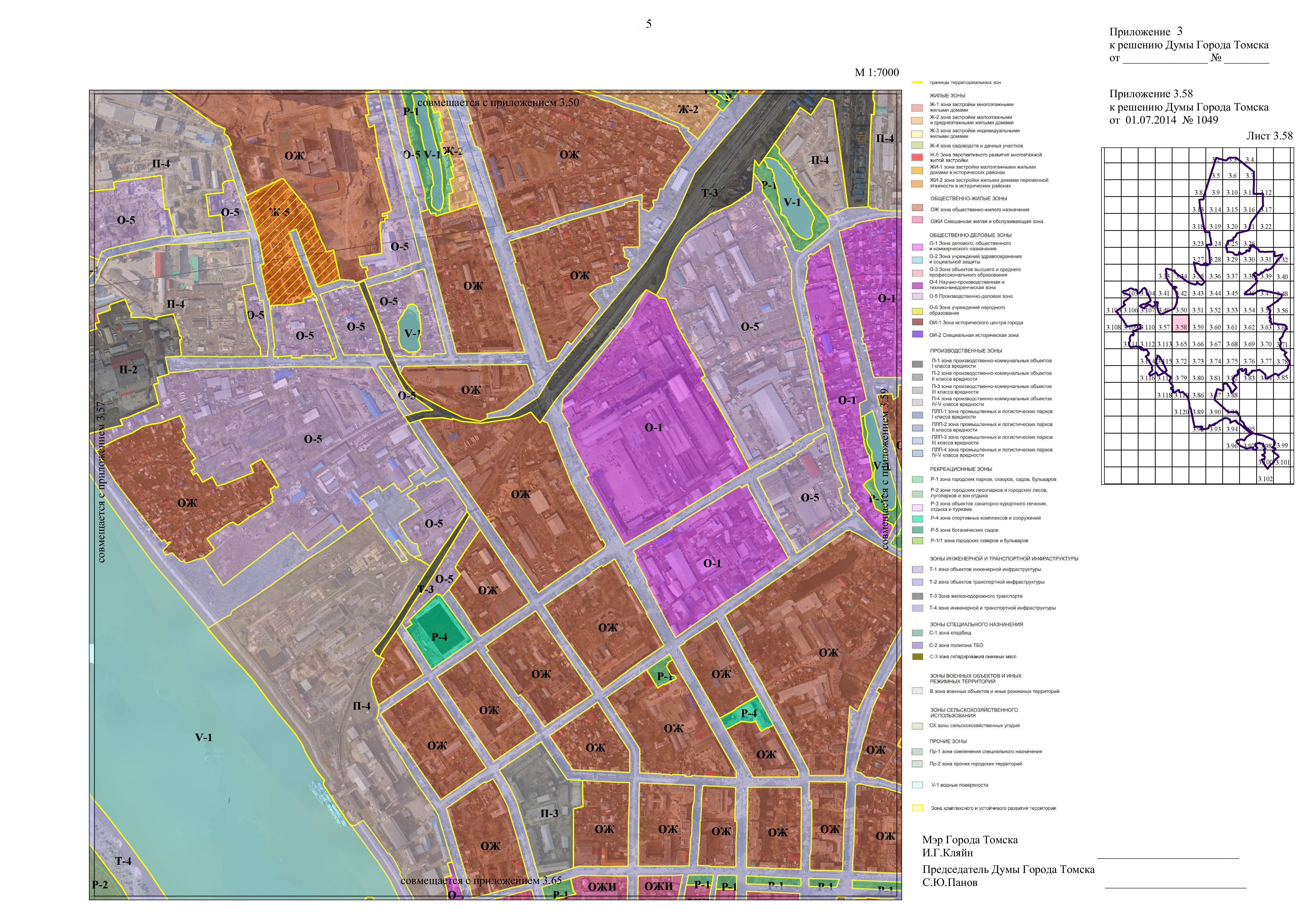Viewport: 1316px width, 921px height.
Task: Click the ОИ-2 purple legend swatch
Action: 917,334
